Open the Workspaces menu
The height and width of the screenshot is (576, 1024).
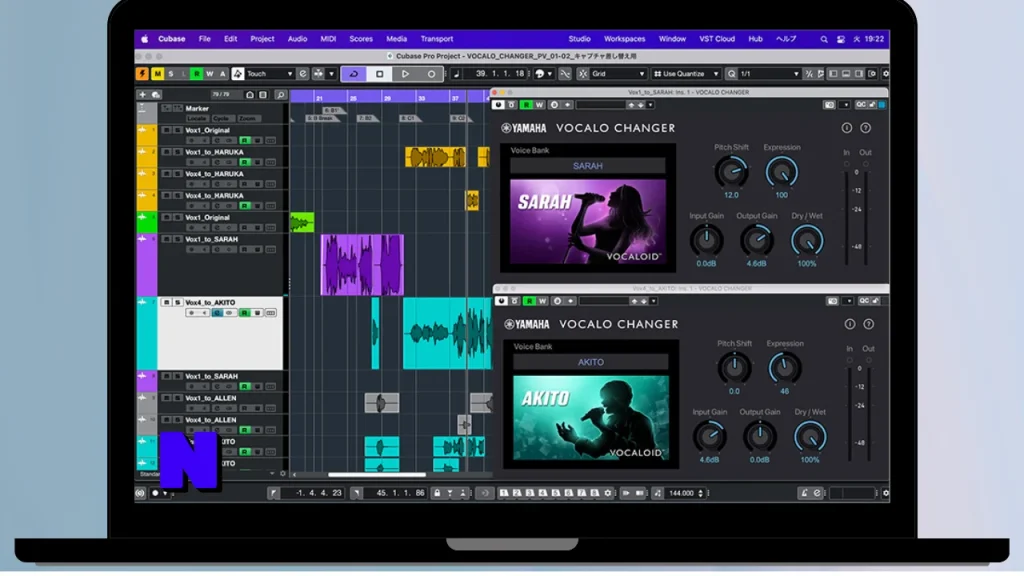click(624, 39)
